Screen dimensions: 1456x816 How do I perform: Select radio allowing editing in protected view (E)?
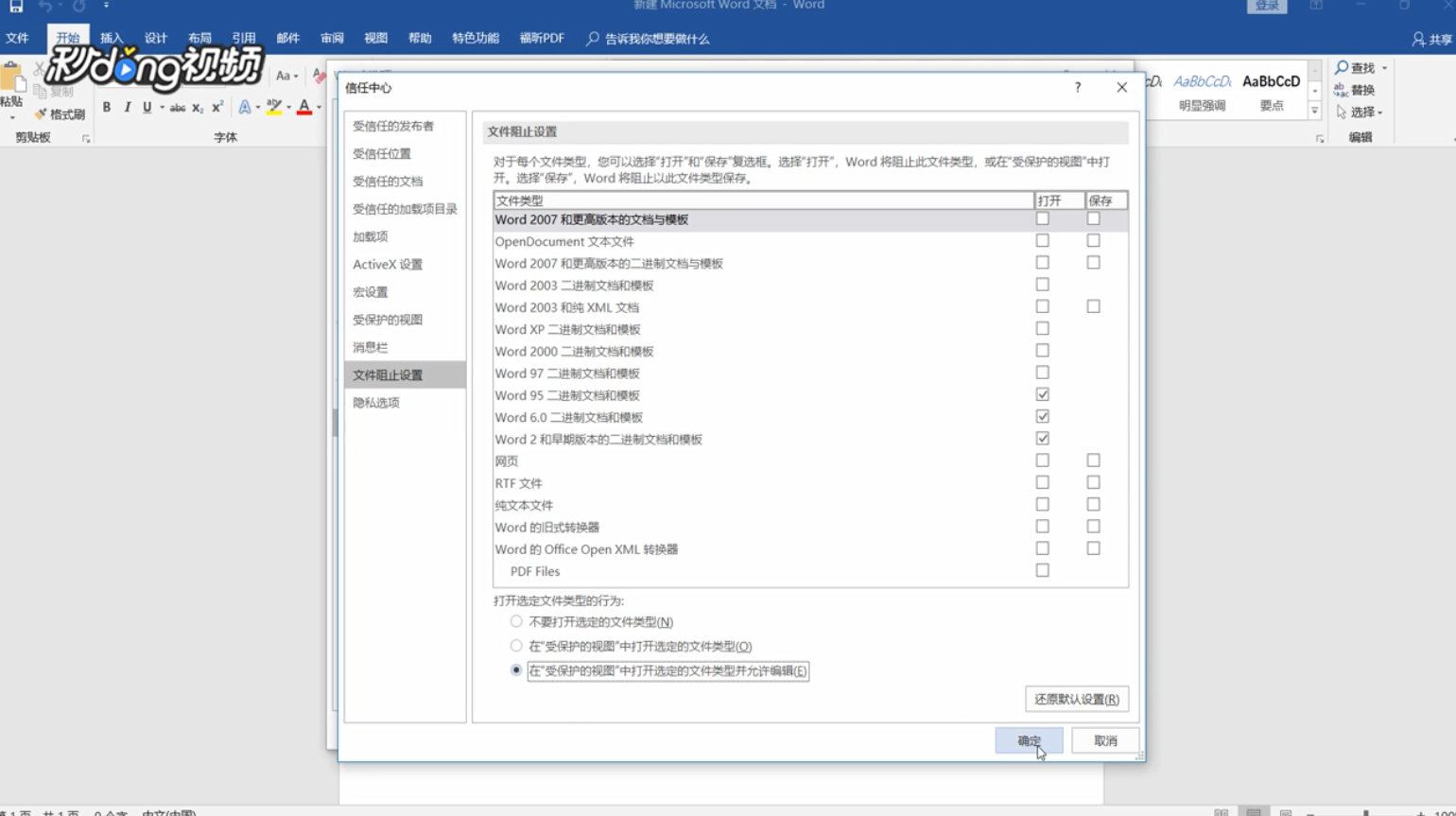coord(516,669)
